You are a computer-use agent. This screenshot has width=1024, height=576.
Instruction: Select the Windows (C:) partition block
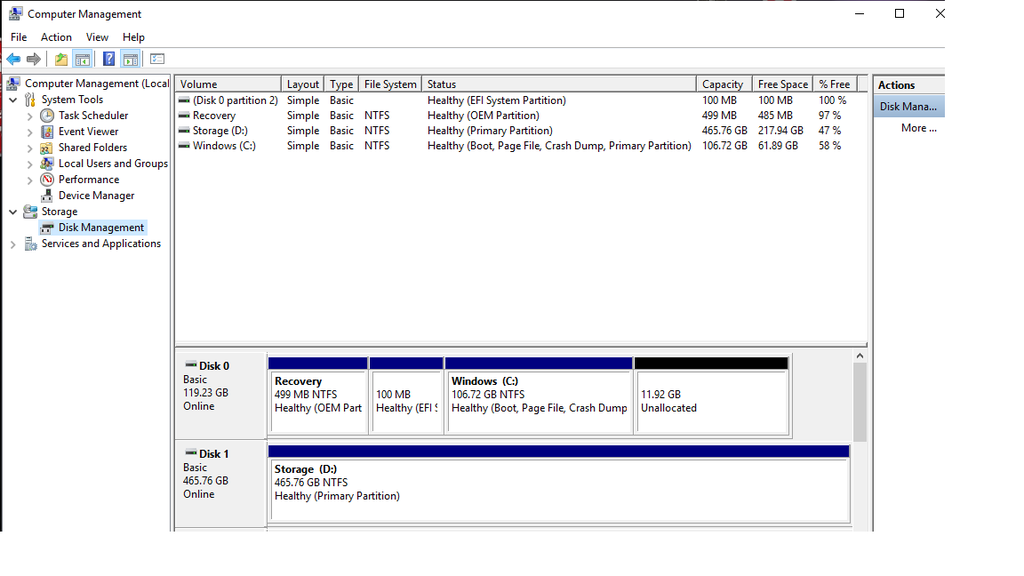(539, 396)
